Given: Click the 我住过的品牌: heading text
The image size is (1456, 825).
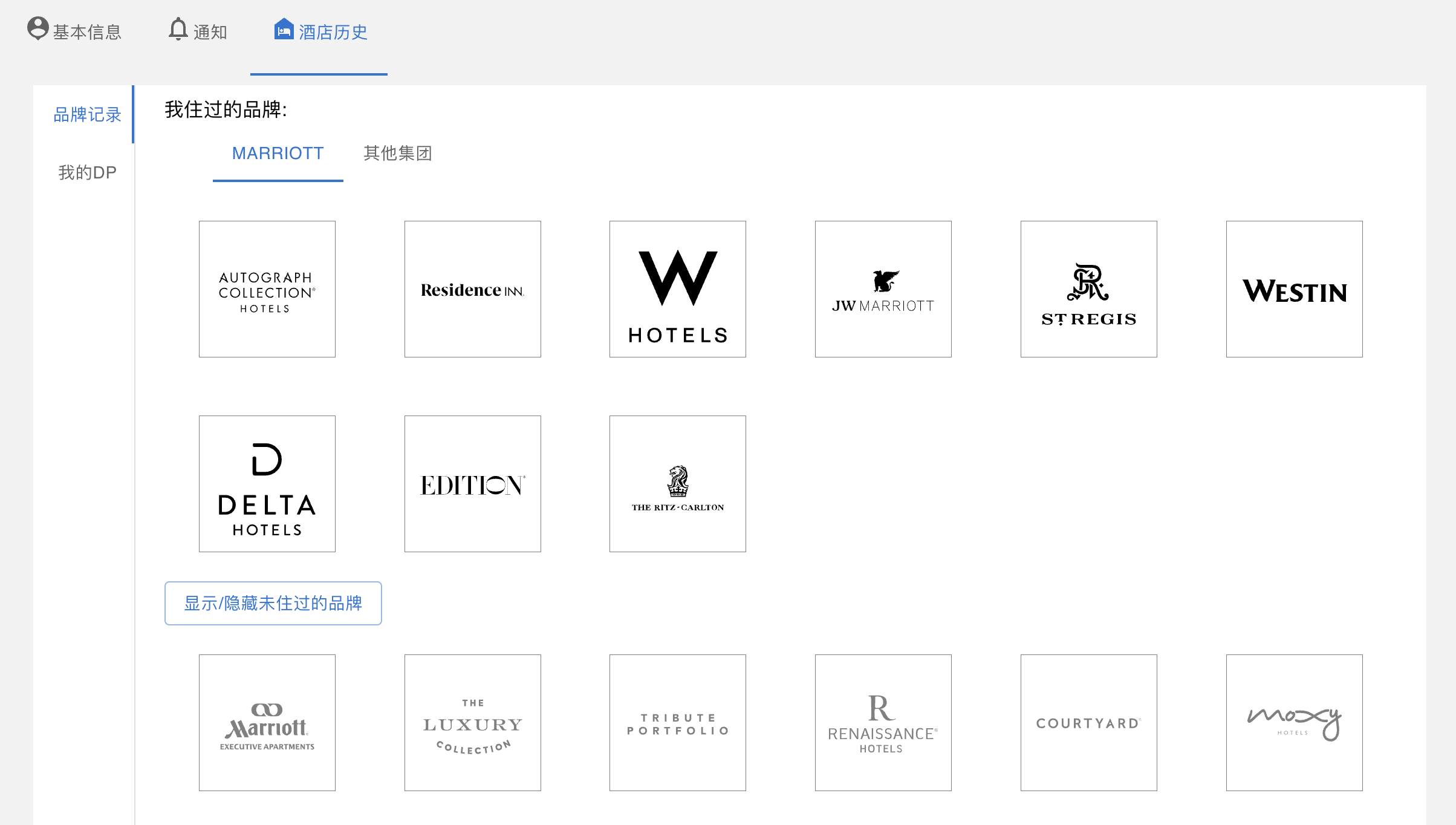Looking at the screenshot, I should click(226, 109).
